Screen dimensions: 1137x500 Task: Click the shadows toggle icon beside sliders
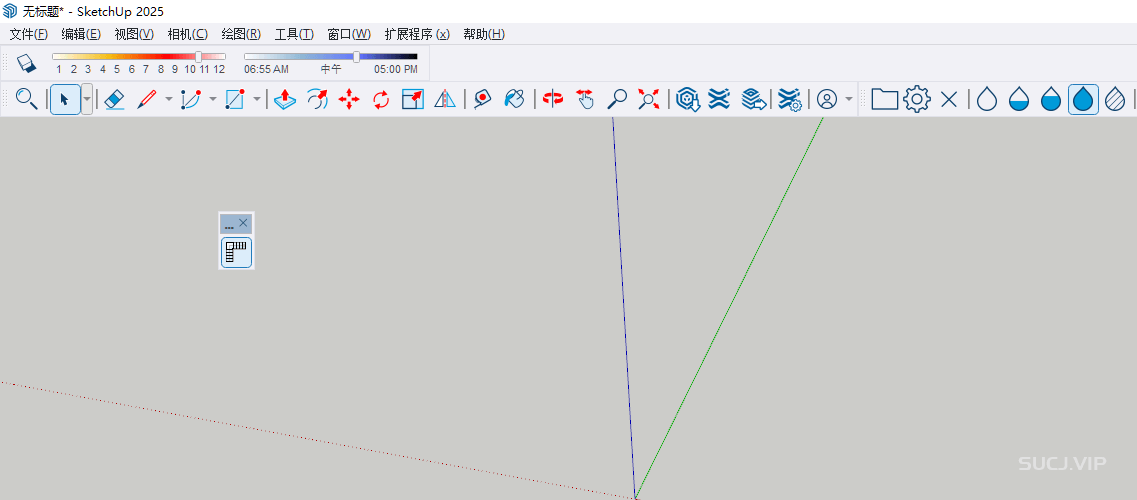pos(25,62)
